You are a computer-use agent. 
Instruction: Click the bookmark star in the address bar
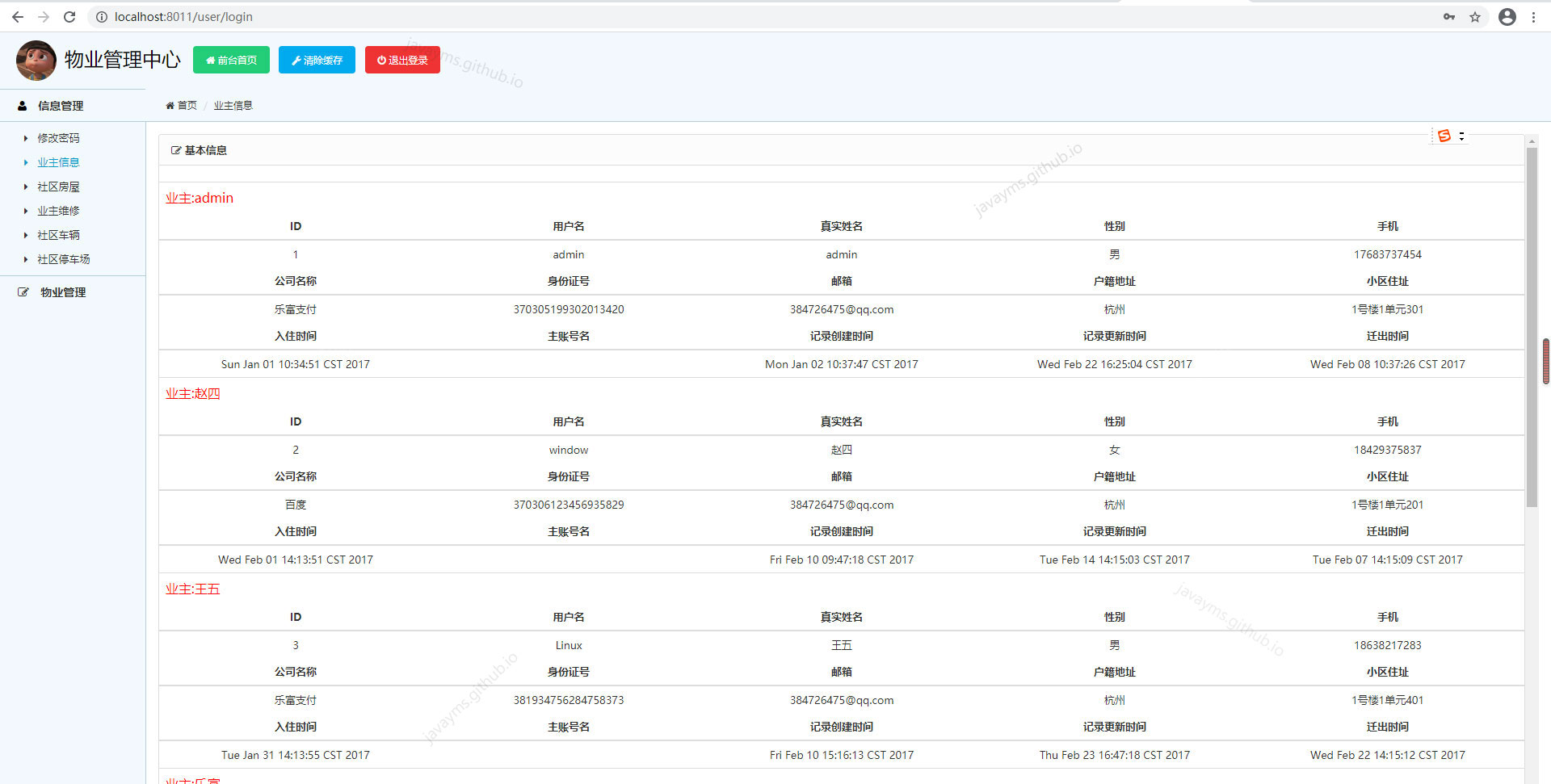[1475, 16]
